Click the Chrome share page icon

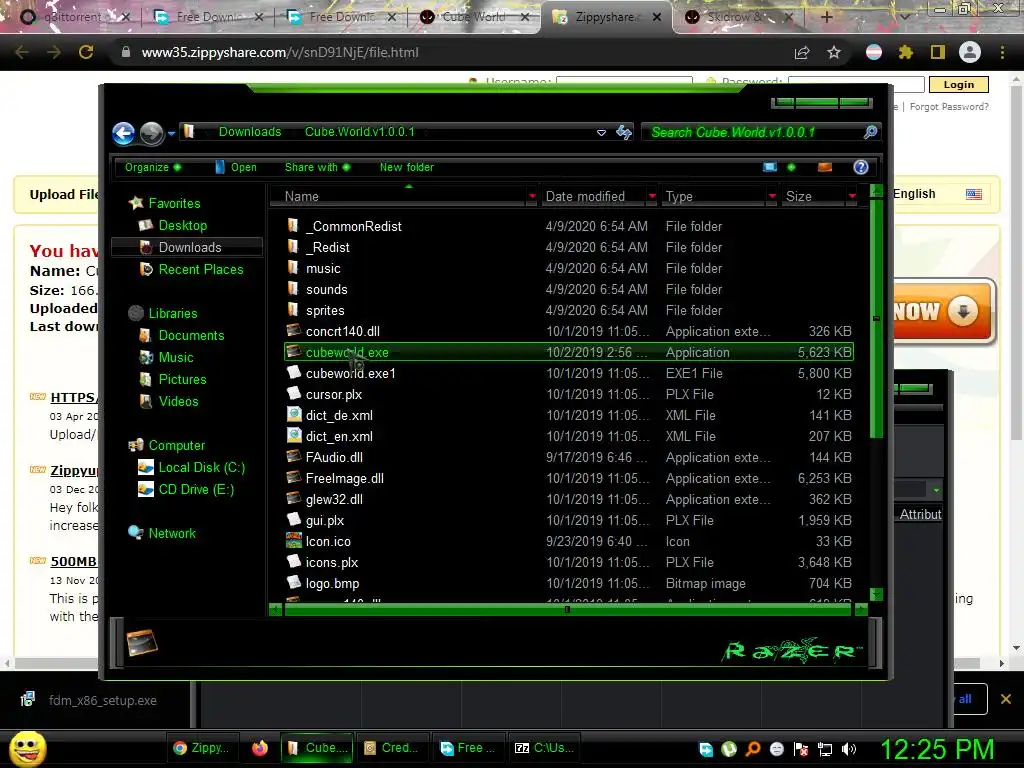pyautogui.click(x=802, y=52)
